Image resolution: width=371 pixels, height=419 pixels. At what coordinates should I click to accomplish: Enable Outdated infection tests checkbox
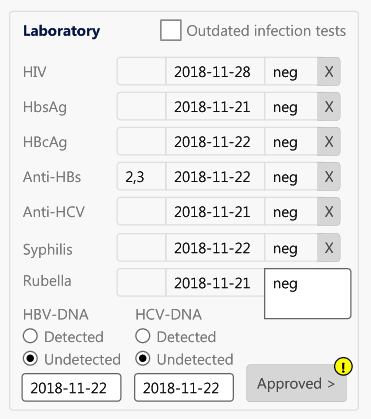pos(171,30)
